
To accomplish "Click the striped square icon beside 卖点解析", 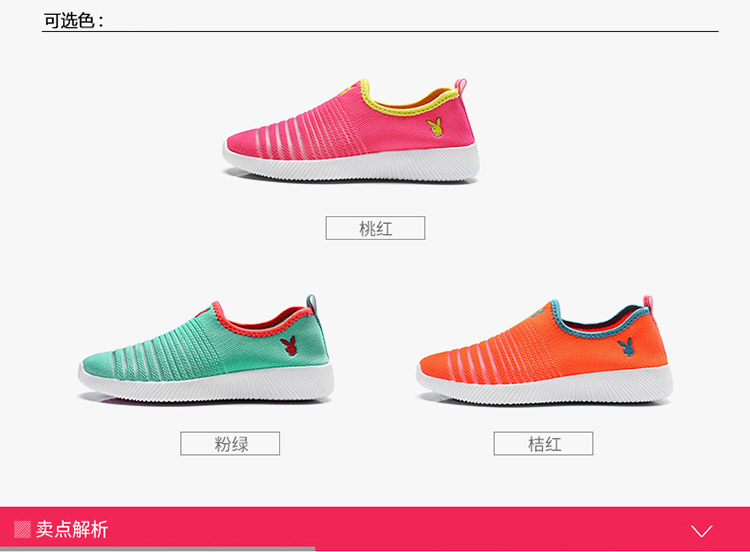I will click(x=22, y=530).
